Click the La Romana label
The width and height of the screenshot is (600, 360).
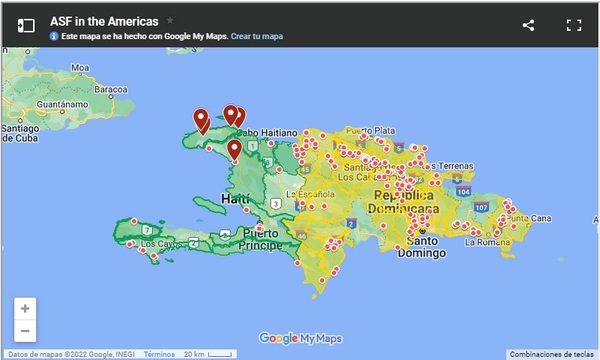click(488, 242)
